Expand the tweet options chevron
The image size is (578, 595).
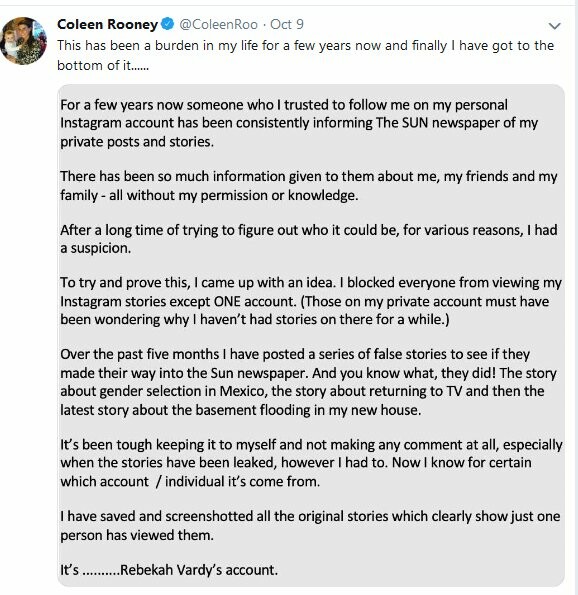coord(554,26)
